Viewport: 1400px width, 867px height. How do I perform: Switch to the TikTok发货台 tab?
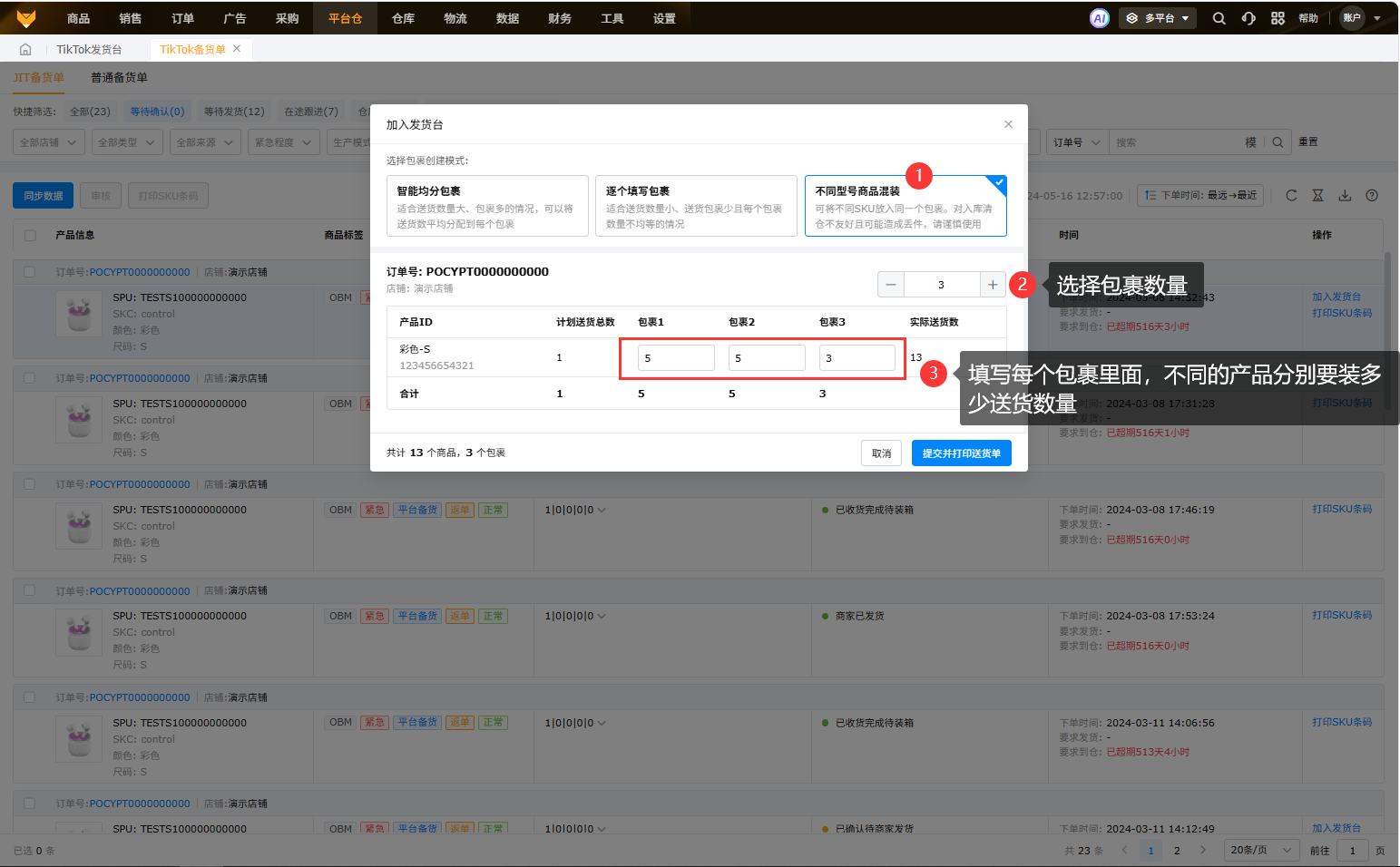tap(89, 49)
